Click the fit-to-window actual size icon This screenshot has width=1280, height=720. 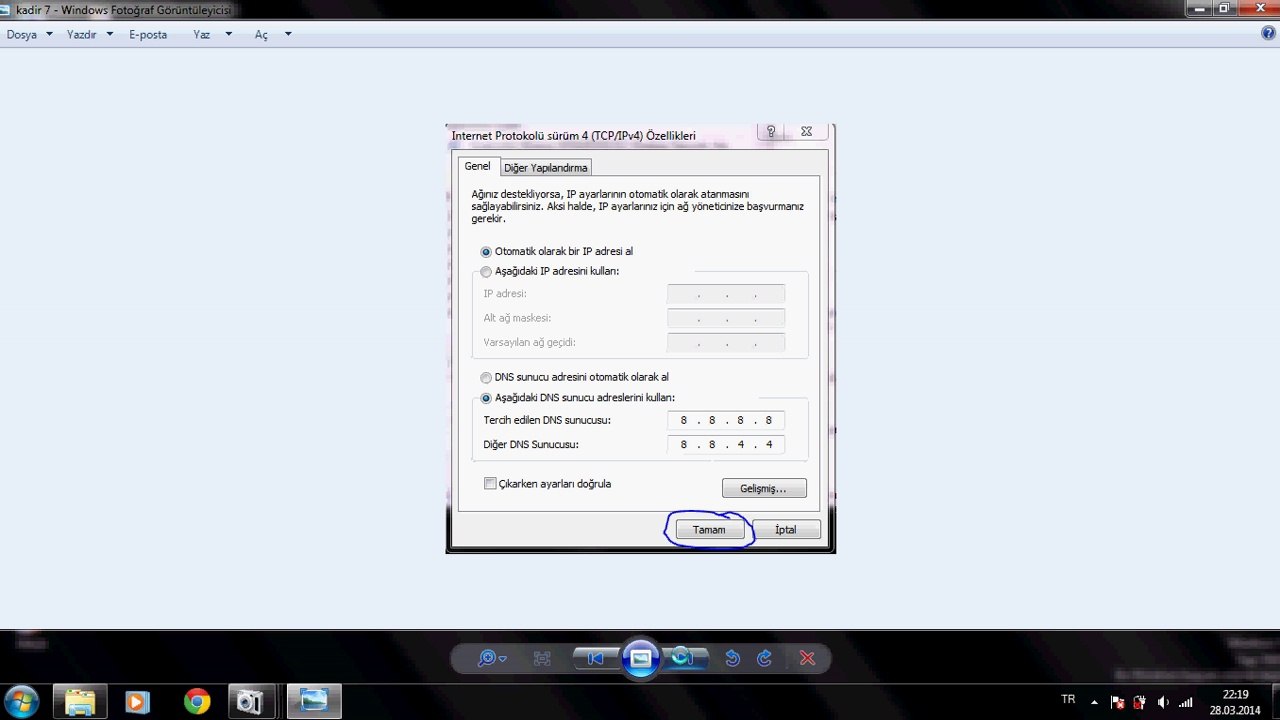click(542, 658)
